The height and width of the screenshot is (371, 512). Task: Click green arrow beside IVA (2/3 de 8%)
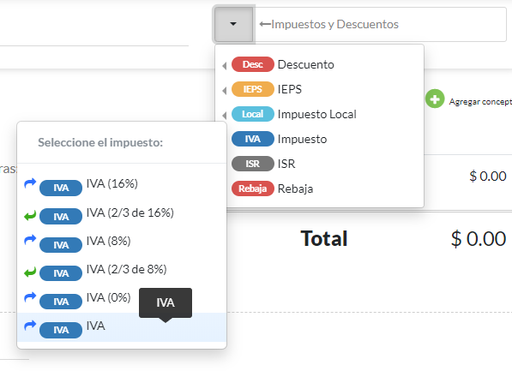[x=30, y=273]
